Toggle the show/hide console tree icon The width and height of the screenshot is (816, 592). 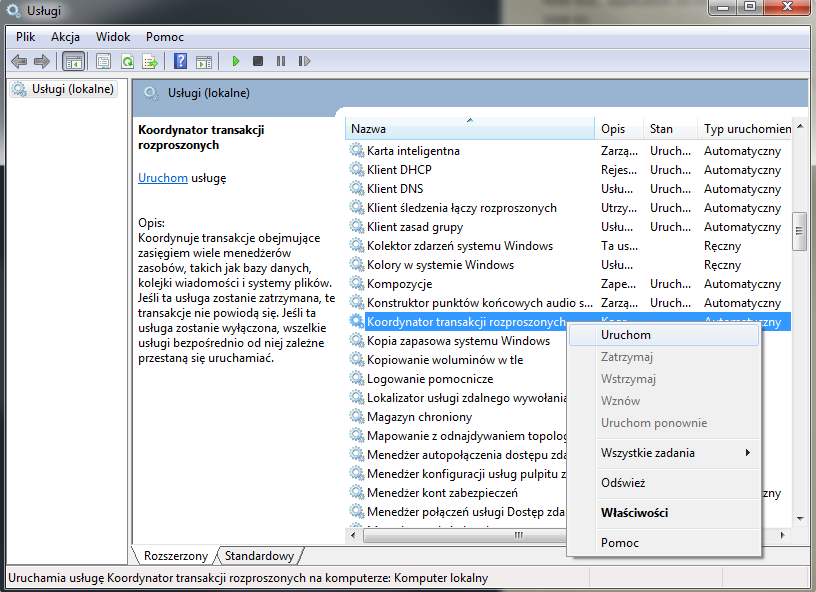(x=73, y=61)
